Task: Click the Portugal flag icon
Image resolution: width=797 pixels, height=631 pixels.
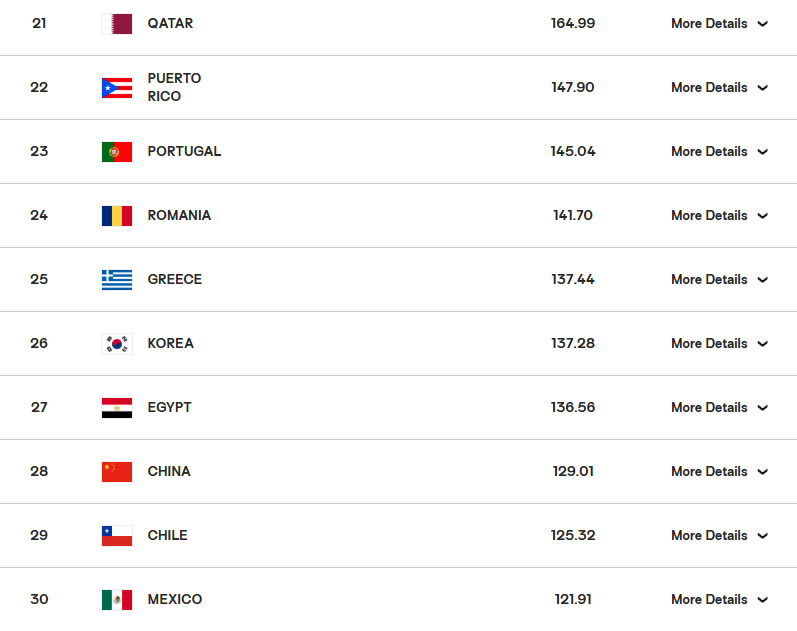Action: coord(117,152)
